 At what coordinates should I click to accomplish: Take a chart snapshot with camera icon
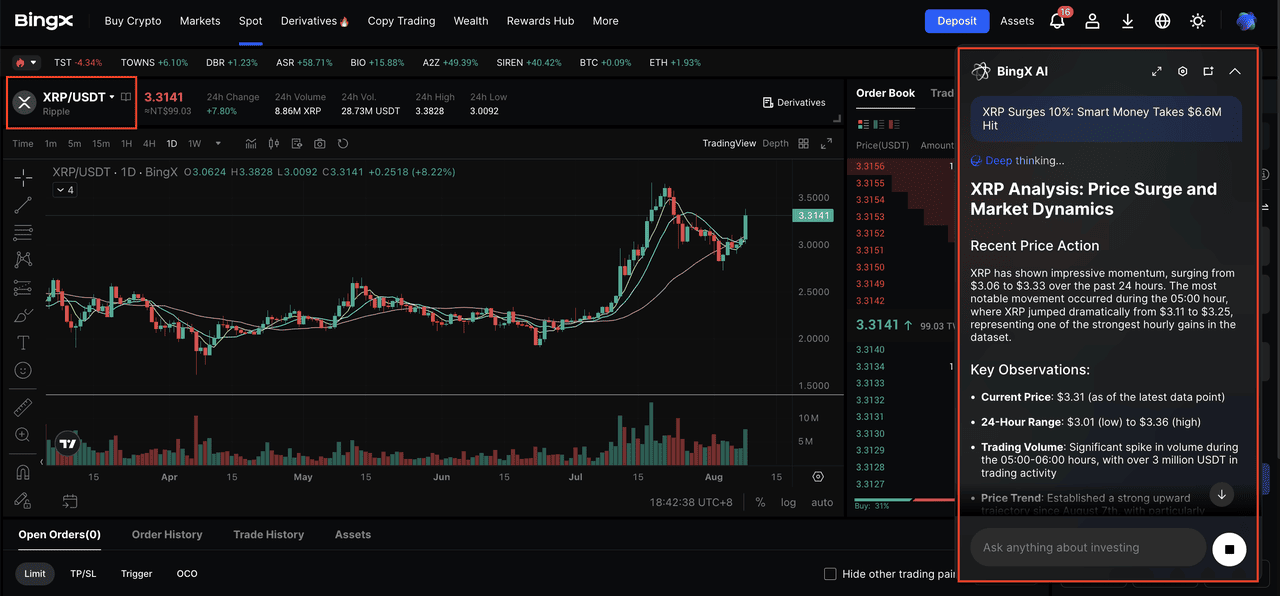point(320,144)
